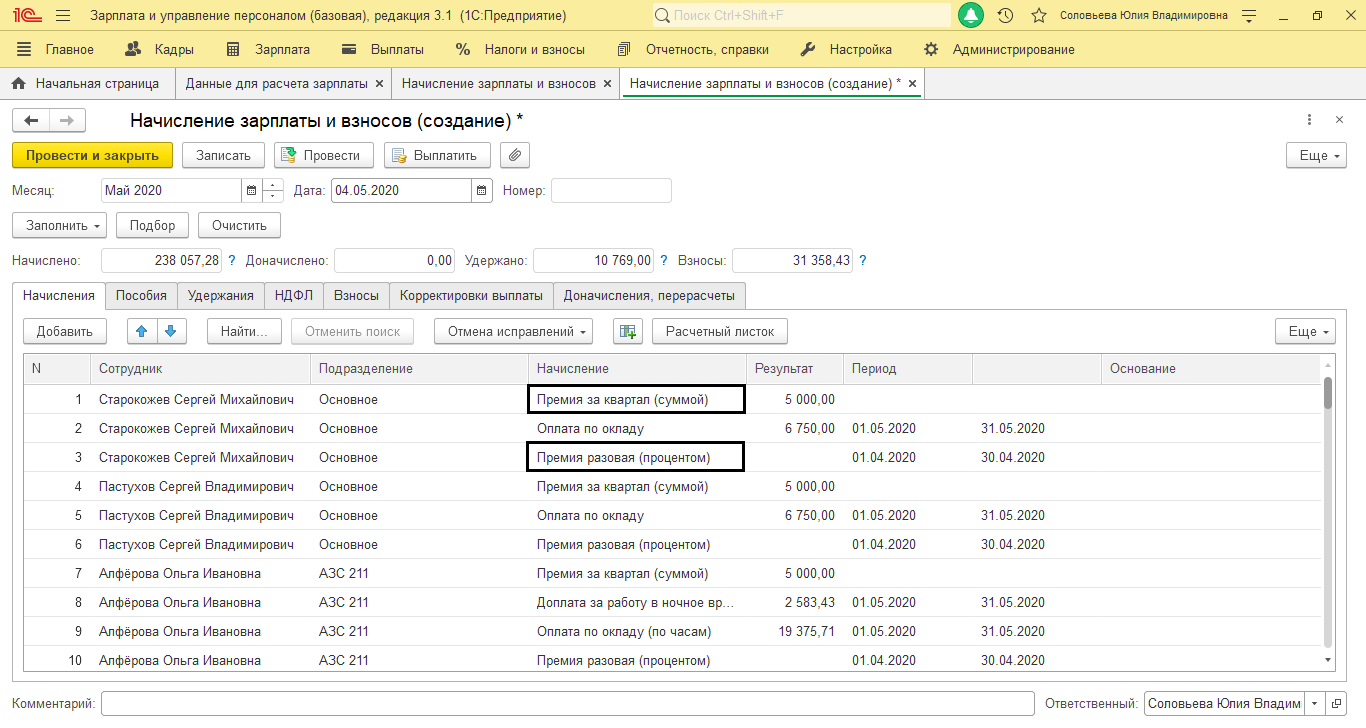Image resolution: width=1366 pixels, height=728 pixels.
Task: Click the paperclip attachments icon
Action: click(x=514, y=155)
